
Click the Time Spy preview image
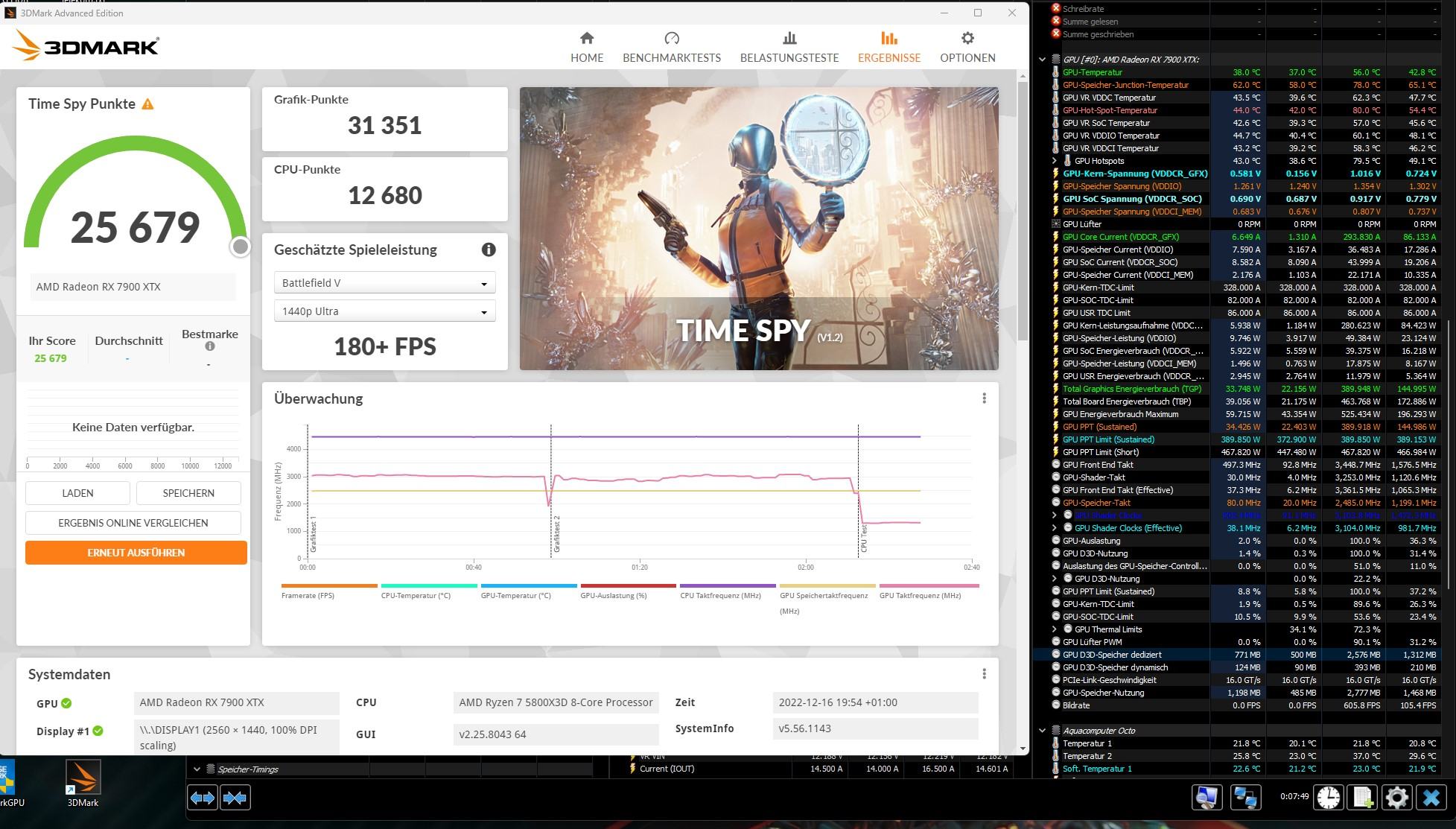click(x=759, y=229)
